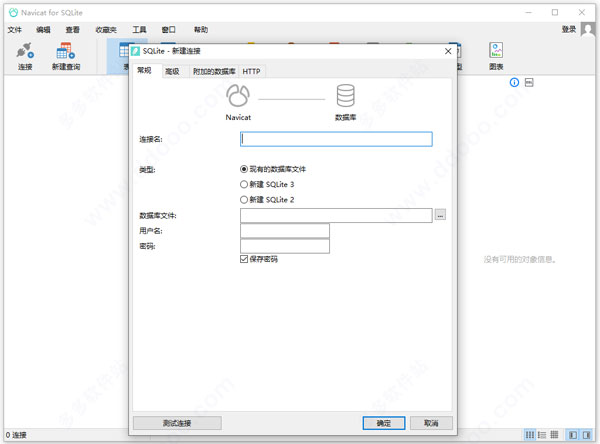Image resolution: width=600 pixels, height=444 pixels.
Task: Confirm with the 确定 button
Action: (384, 423)
